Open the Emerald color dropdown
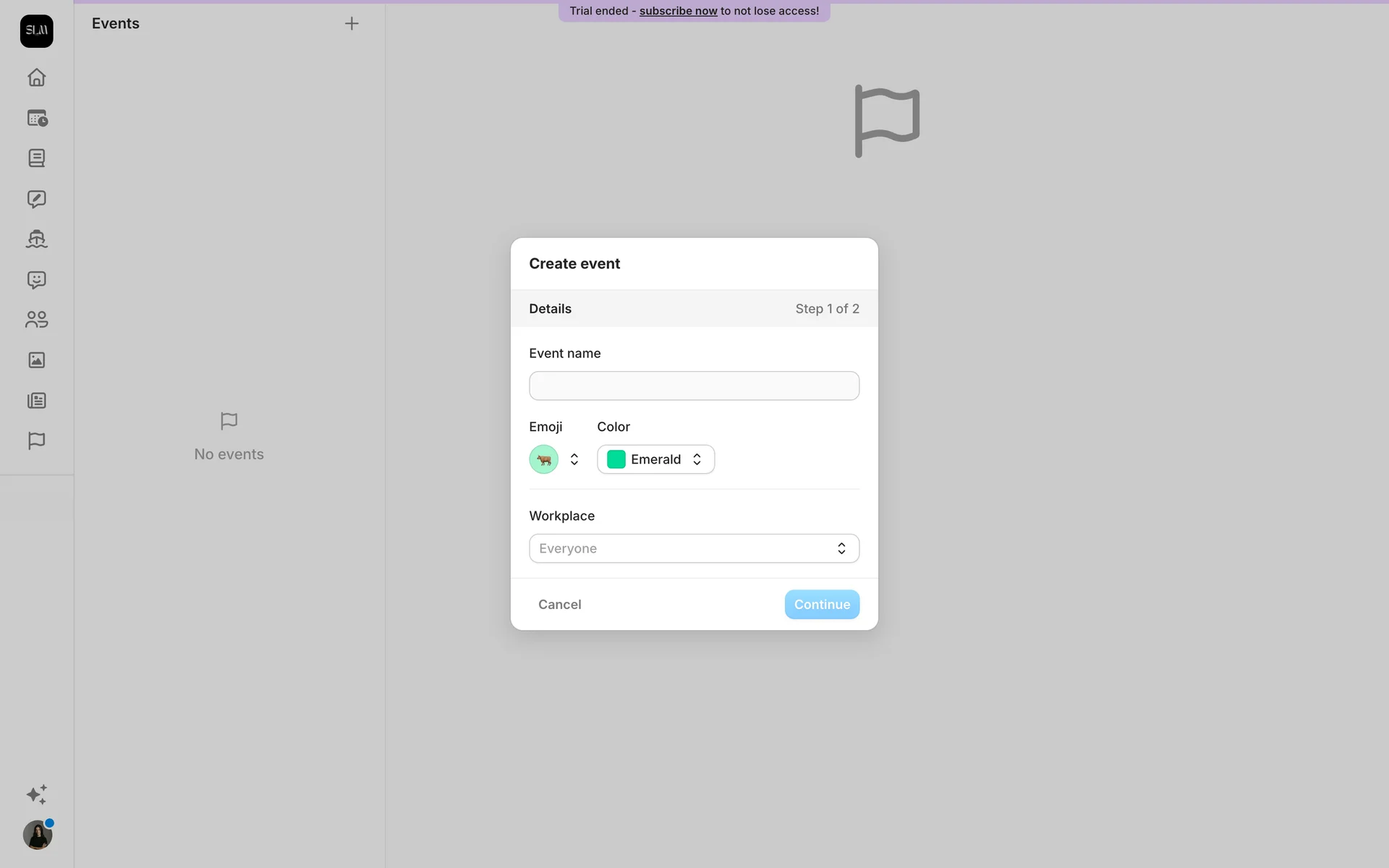 tap(655, 459)
